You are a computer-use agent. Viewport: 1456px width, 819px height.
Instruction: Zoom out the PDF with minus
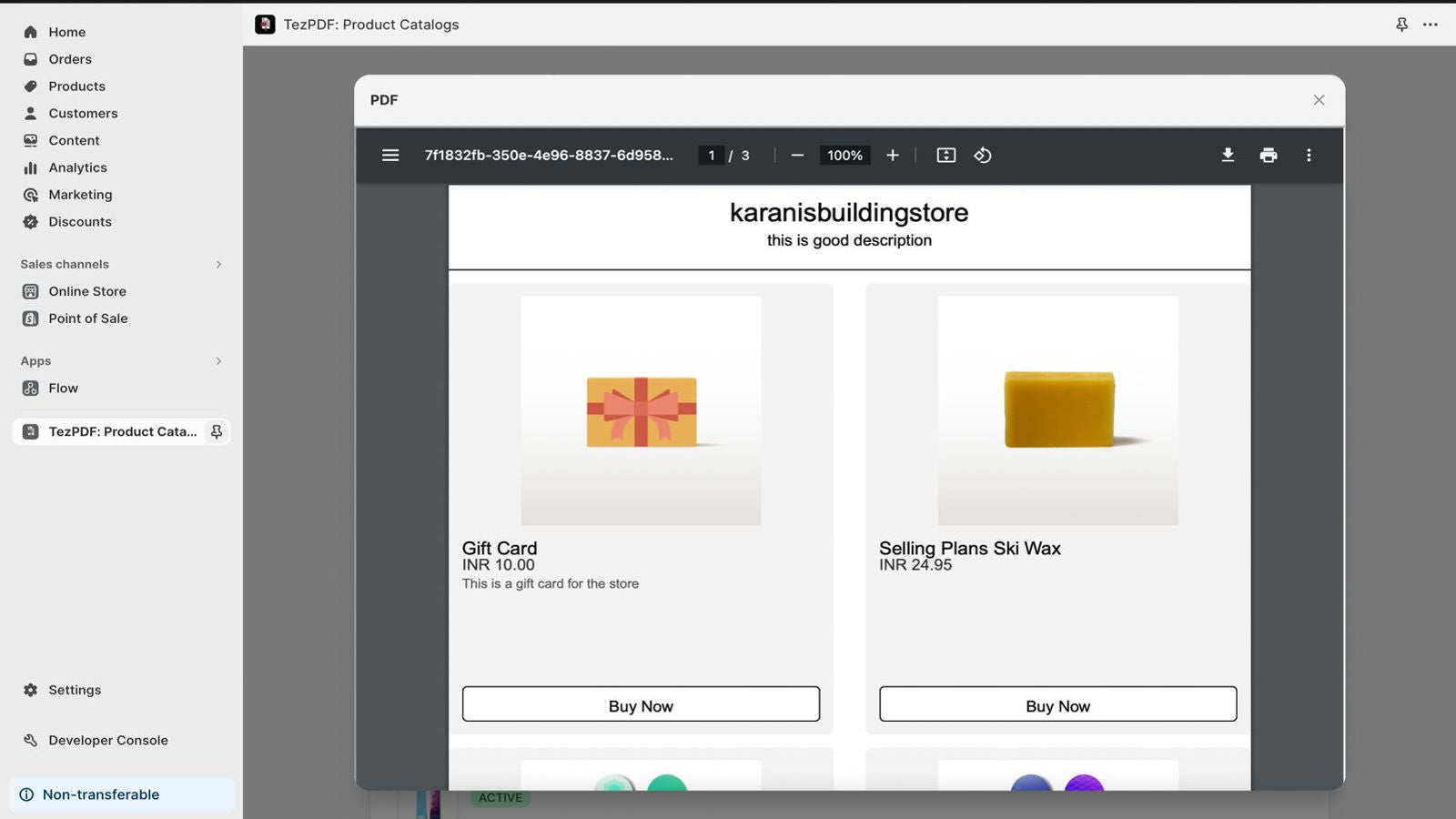tap(797, 156)
